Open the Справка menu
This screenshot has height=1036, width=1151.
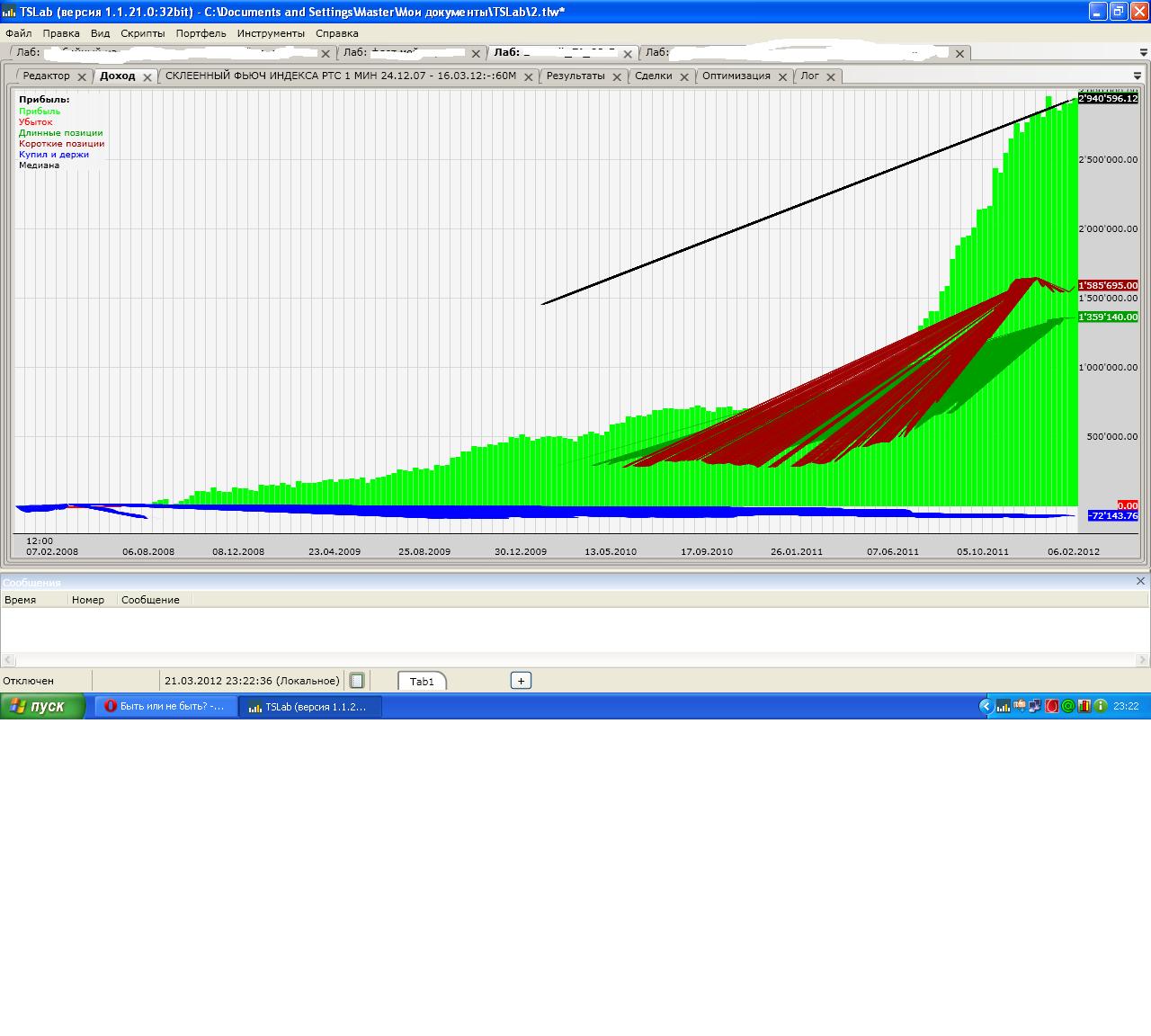pos(337,33)
